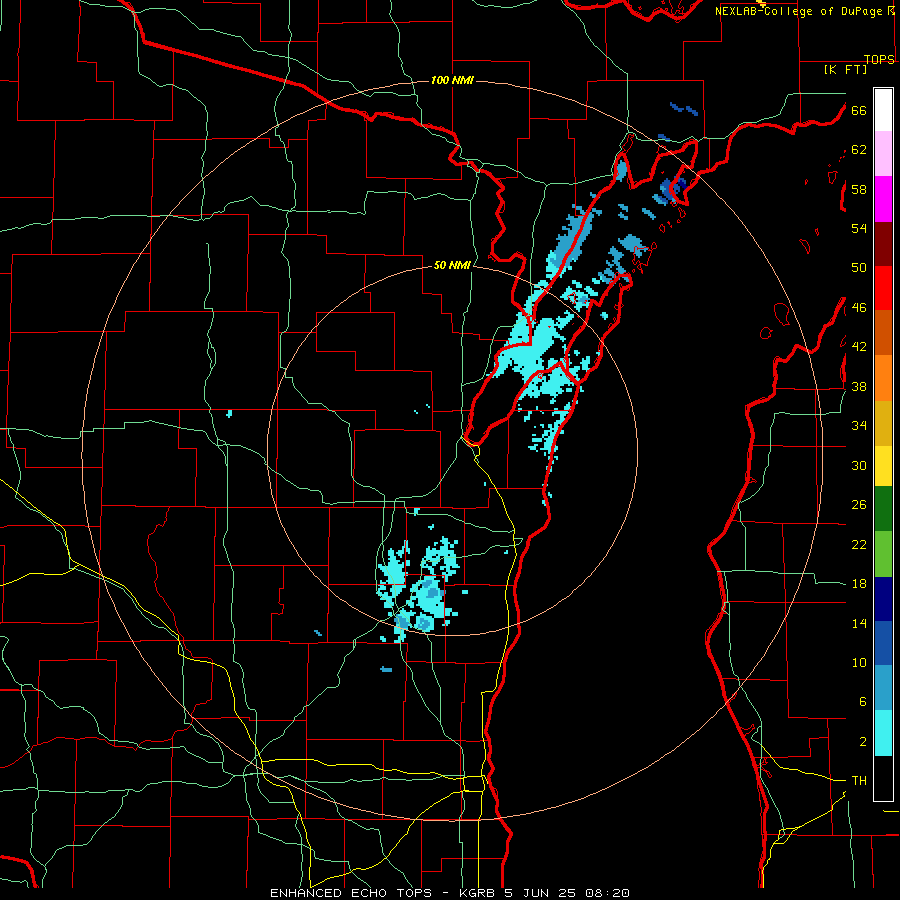Click the '38' legend value
The width and height of the screenshot is (900, 900).
point(859,386)
